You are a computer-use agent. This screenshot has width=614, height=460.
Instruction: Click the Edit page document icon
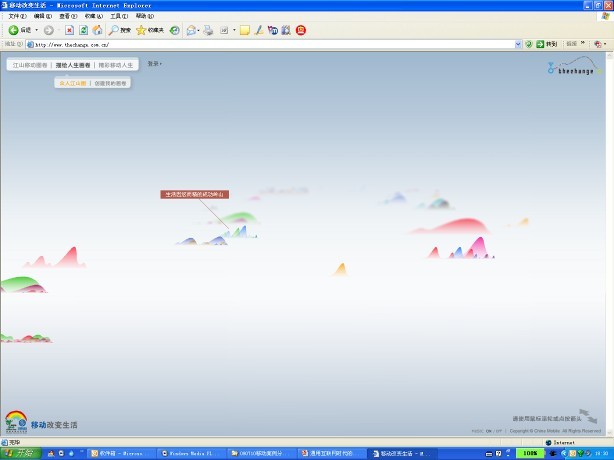(224, 30)
